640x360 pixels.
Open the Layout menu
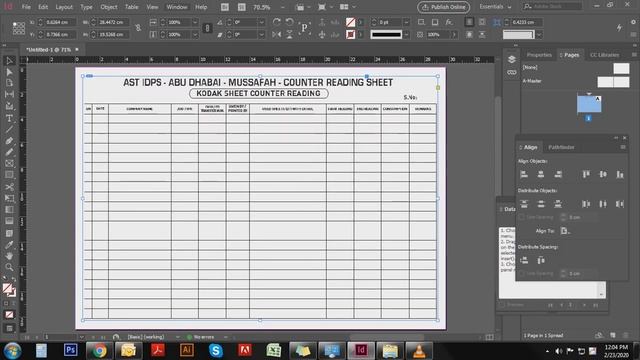click(64, 7)
